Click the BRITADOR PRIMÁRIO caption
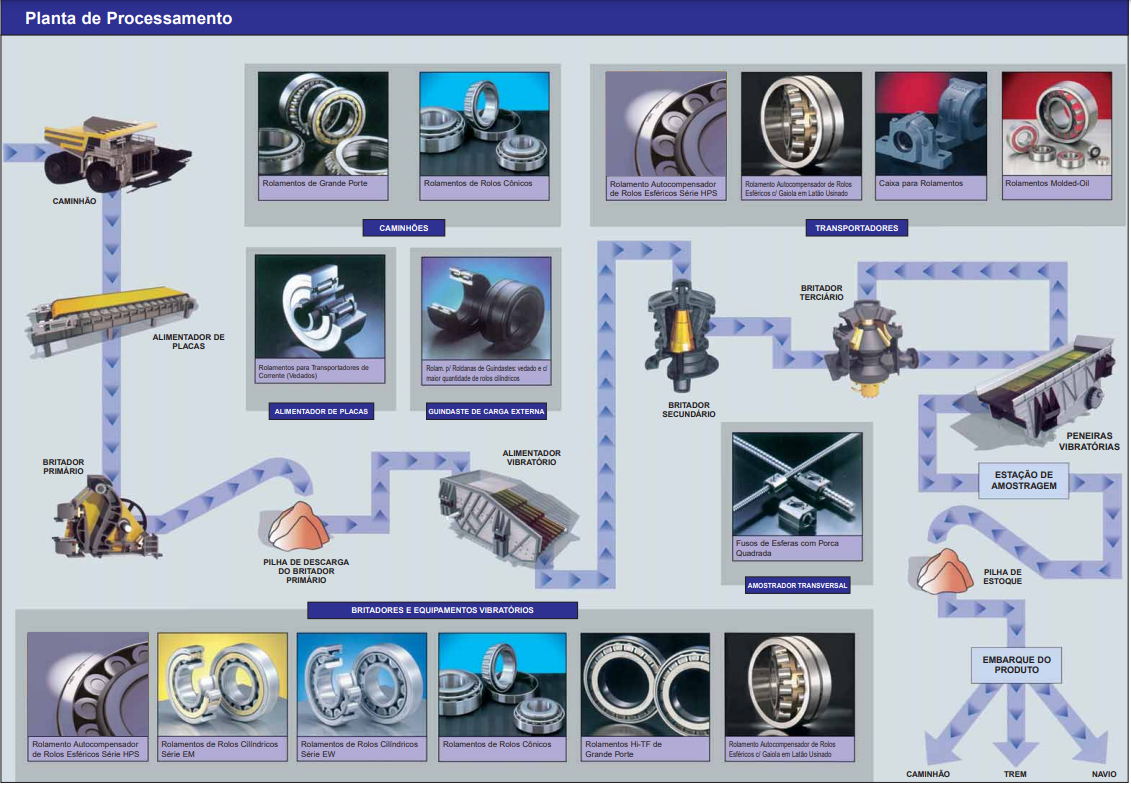 (63, 466)
